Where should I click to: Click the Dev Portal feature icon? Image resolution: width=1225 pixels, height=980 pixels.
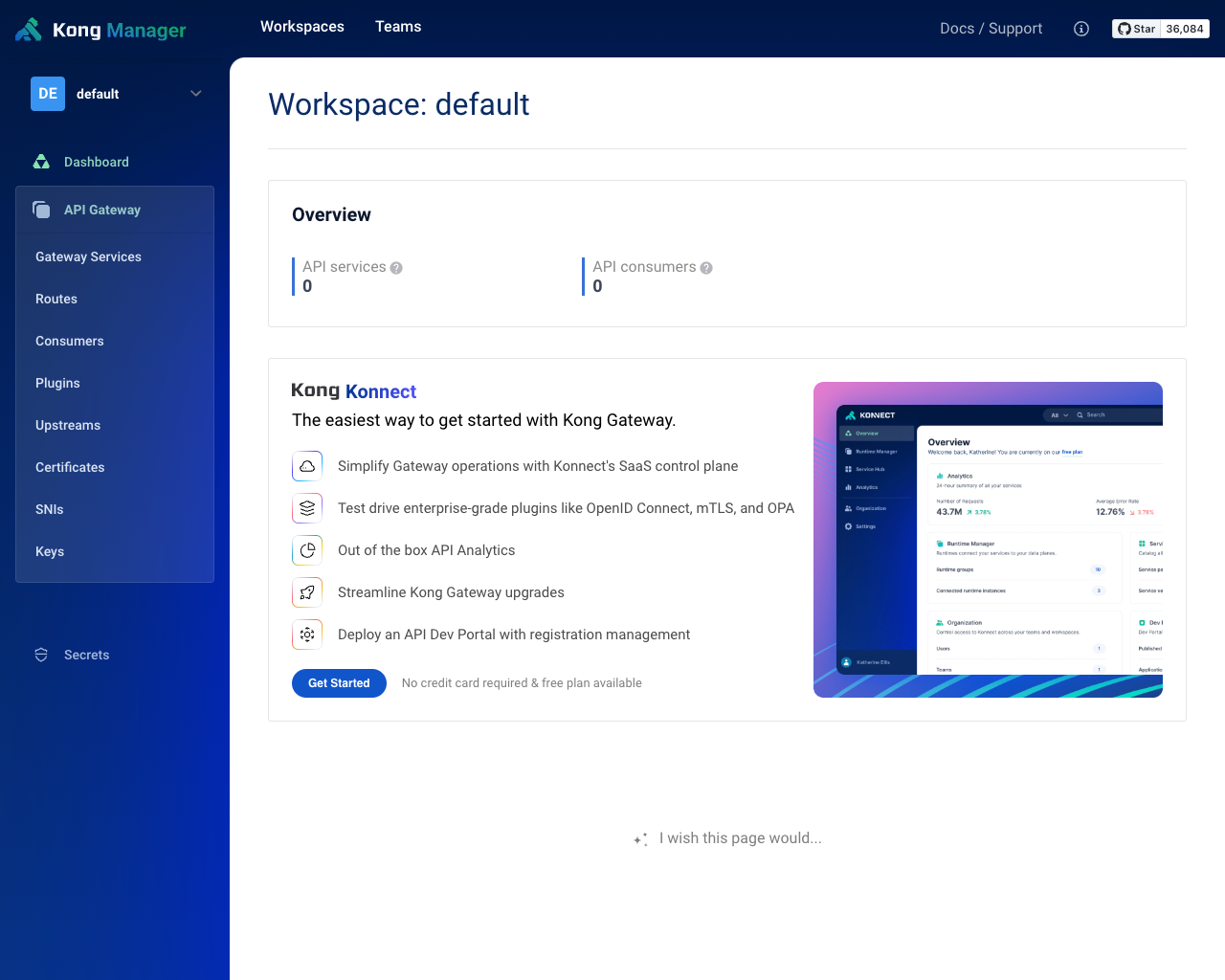point(307,635)
